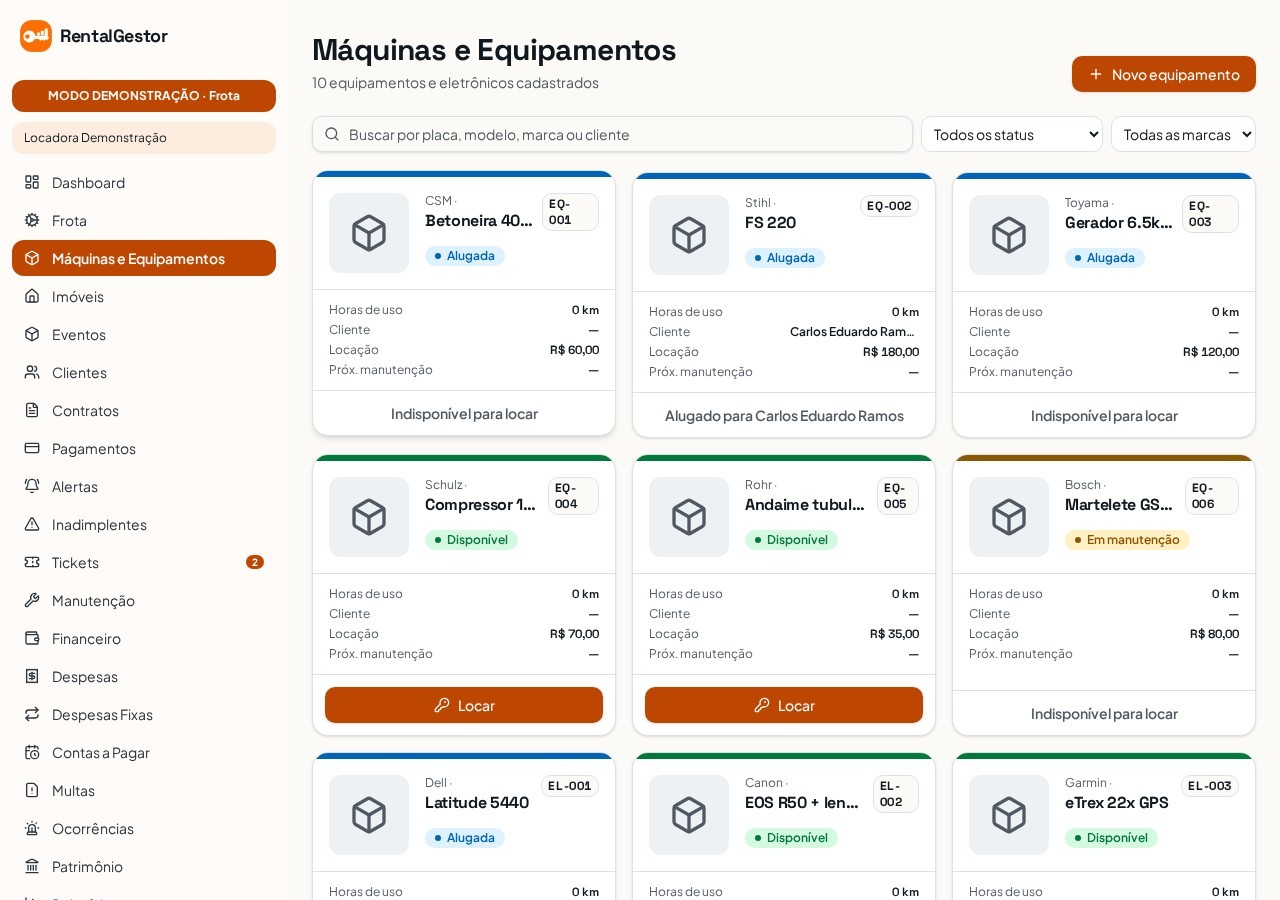Click the Clientes people icon

[x=32, y=372]
